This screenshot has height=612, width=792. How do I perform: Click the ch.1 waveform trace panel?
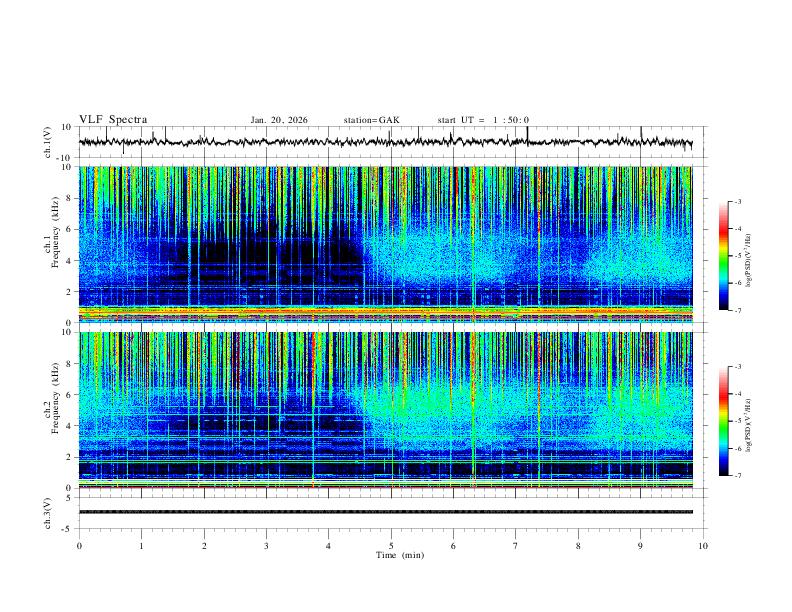tap(392, 142)
